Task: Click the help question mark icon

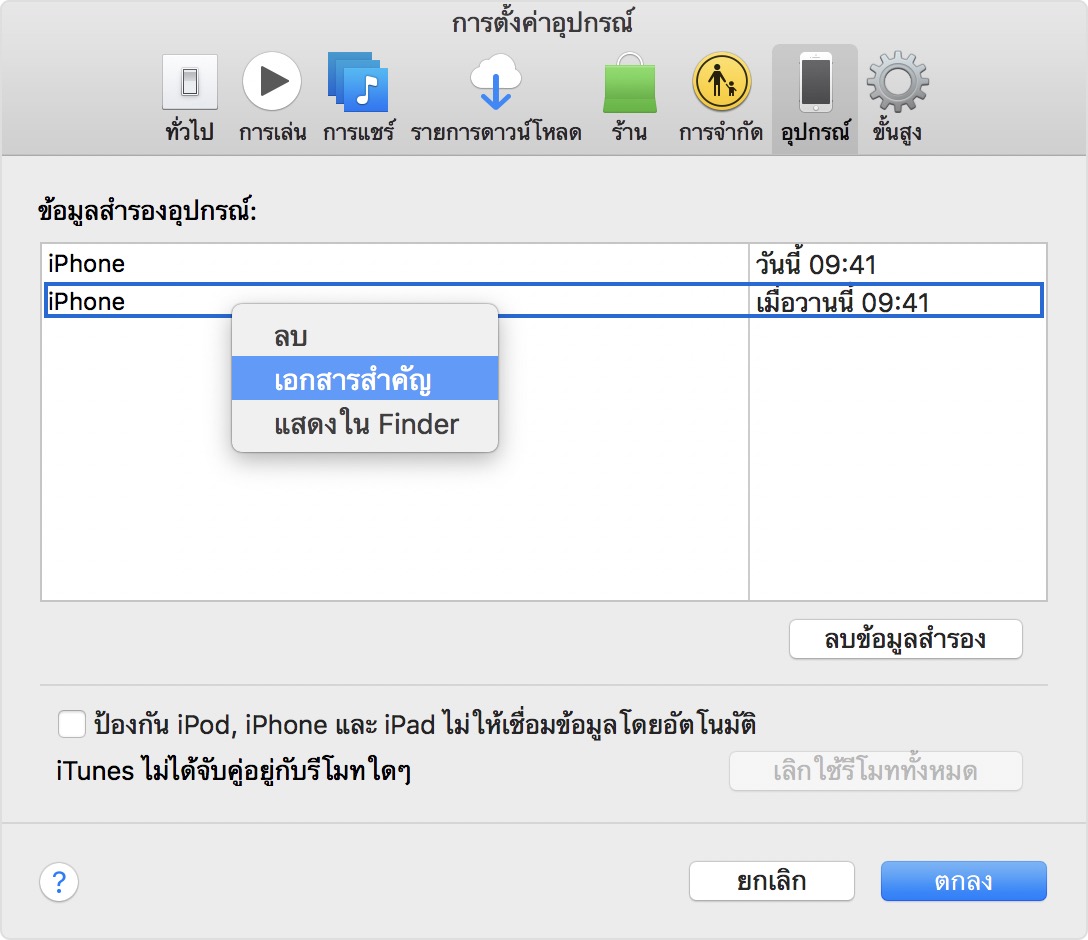Action: coord(58,882)
